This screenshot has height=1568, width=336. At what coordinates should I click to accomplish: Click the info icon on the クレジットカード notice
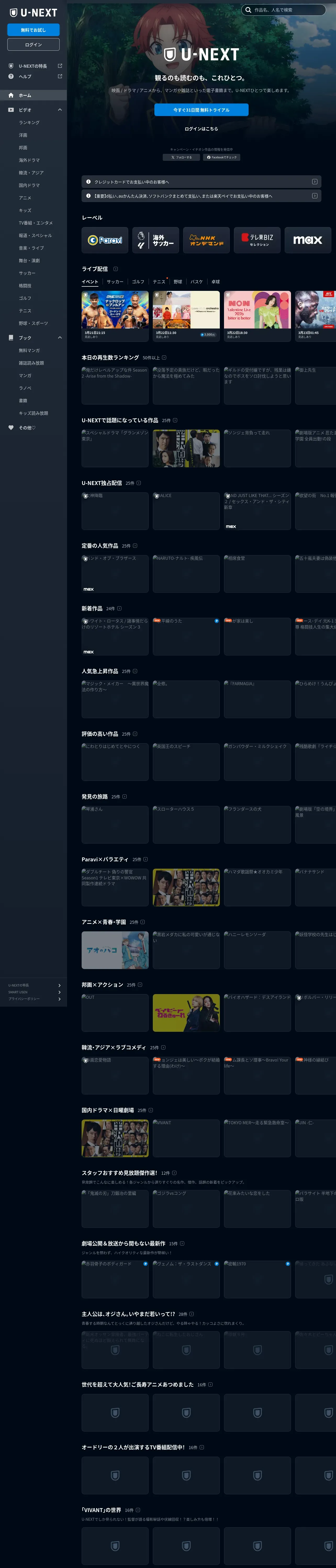tap(88, 181)
